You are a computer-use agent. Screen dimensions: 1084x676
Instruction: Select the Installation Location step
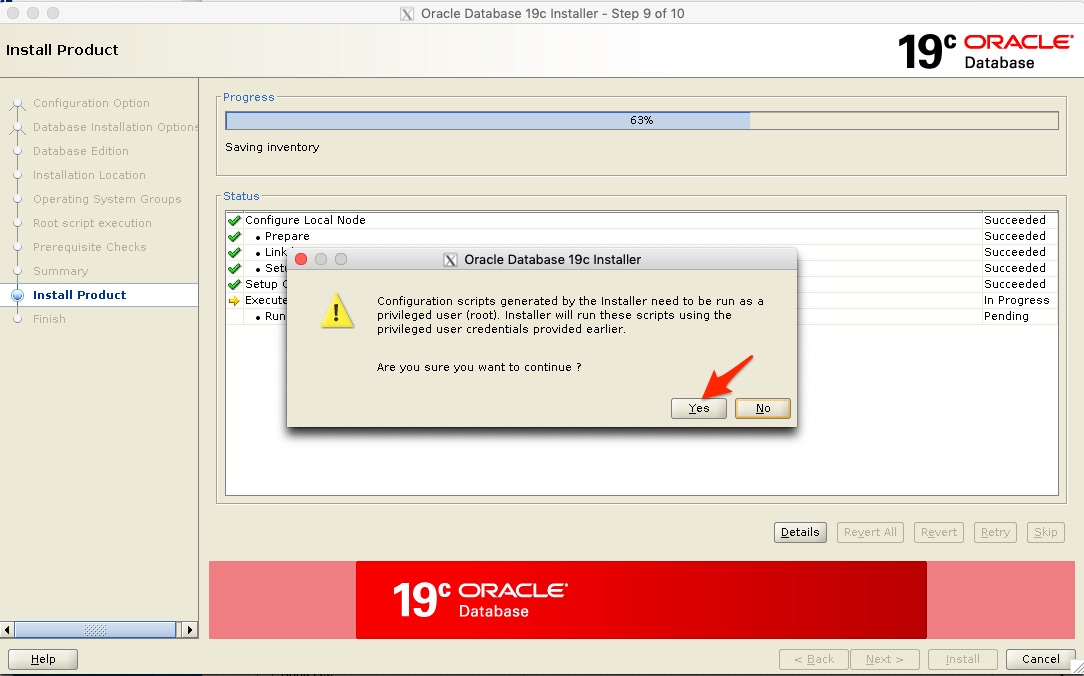[89, 176]
